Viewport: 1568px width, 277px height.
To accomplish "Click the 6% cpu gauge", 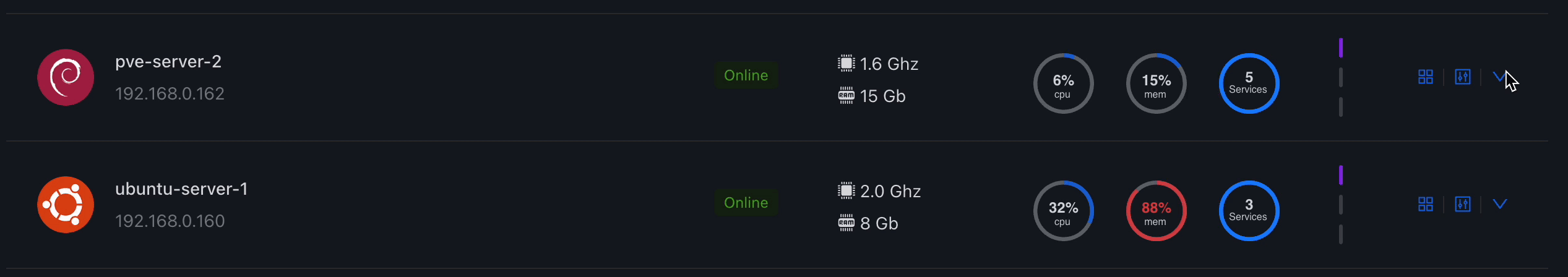I will pyautogui.click(x=1063, y=83).
